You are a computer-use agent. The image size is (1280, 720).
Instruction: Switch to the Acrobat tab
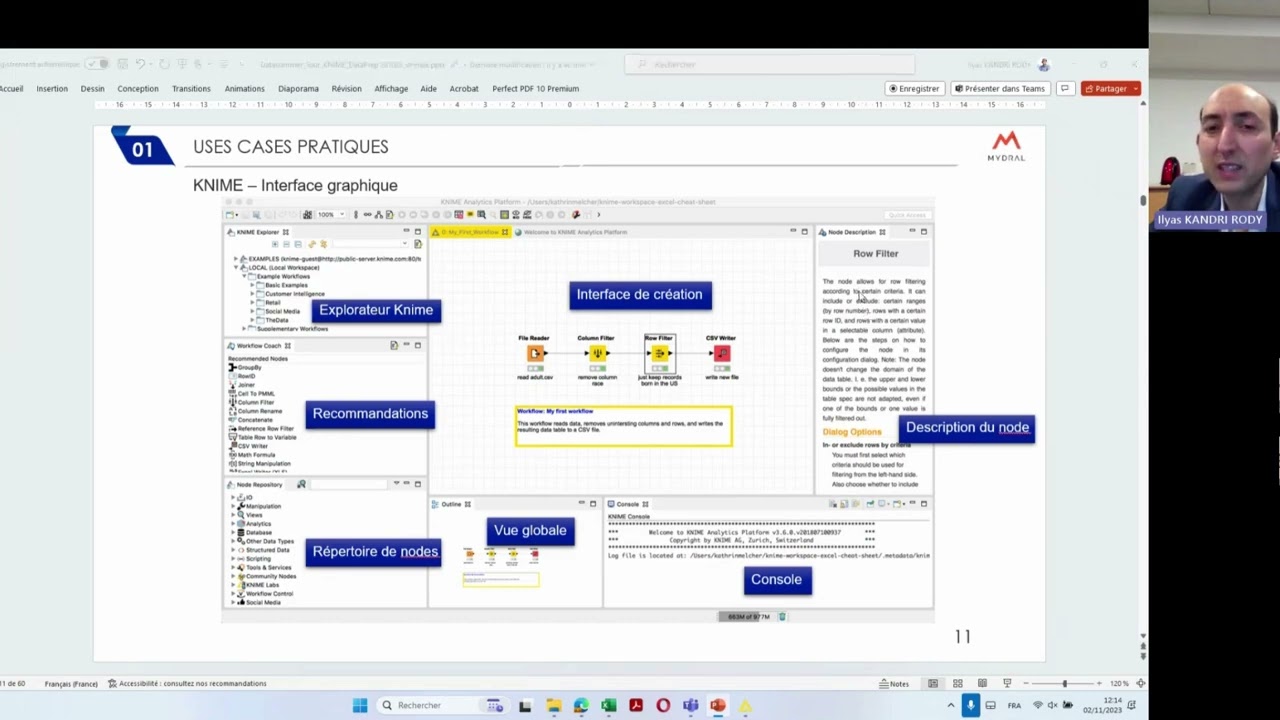[x=464, y=88]
